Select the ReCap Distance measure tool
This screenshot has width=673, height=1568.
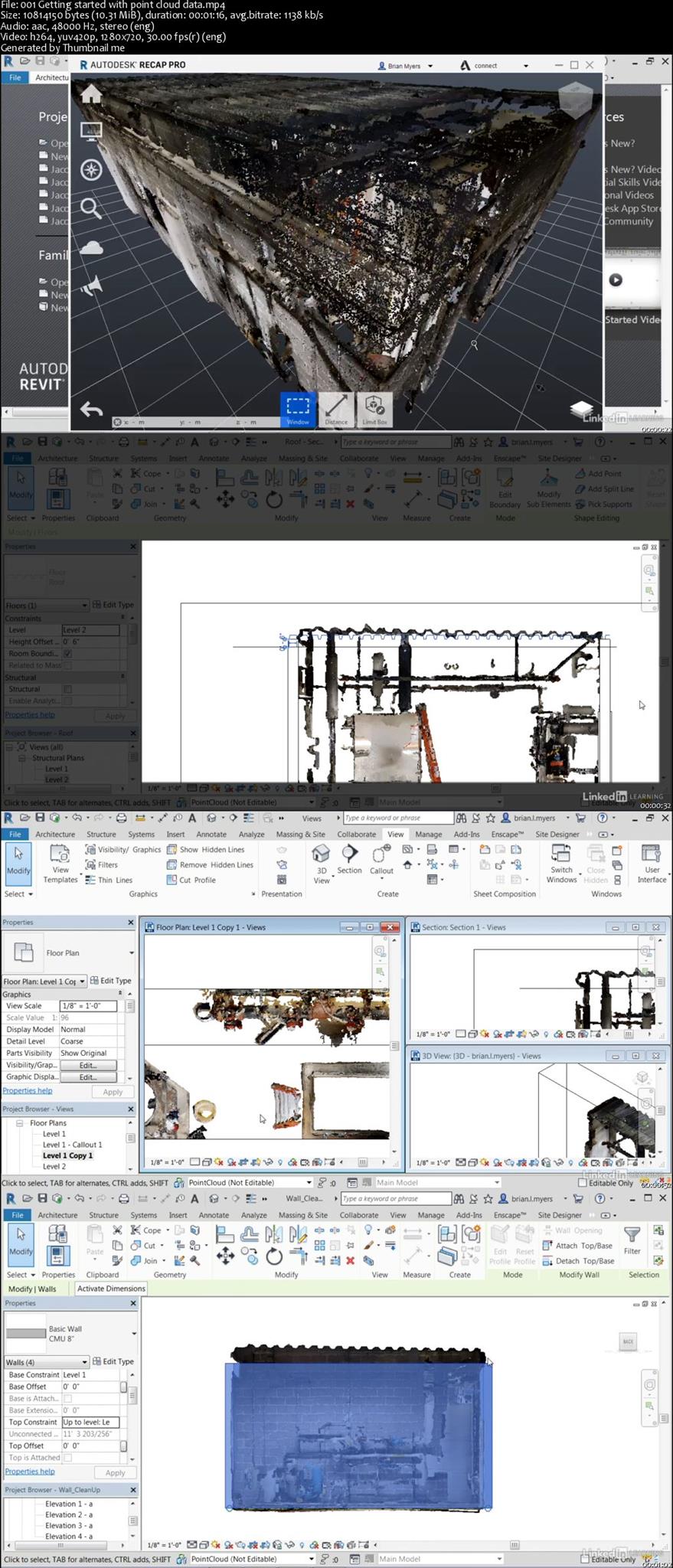[336, 409]
